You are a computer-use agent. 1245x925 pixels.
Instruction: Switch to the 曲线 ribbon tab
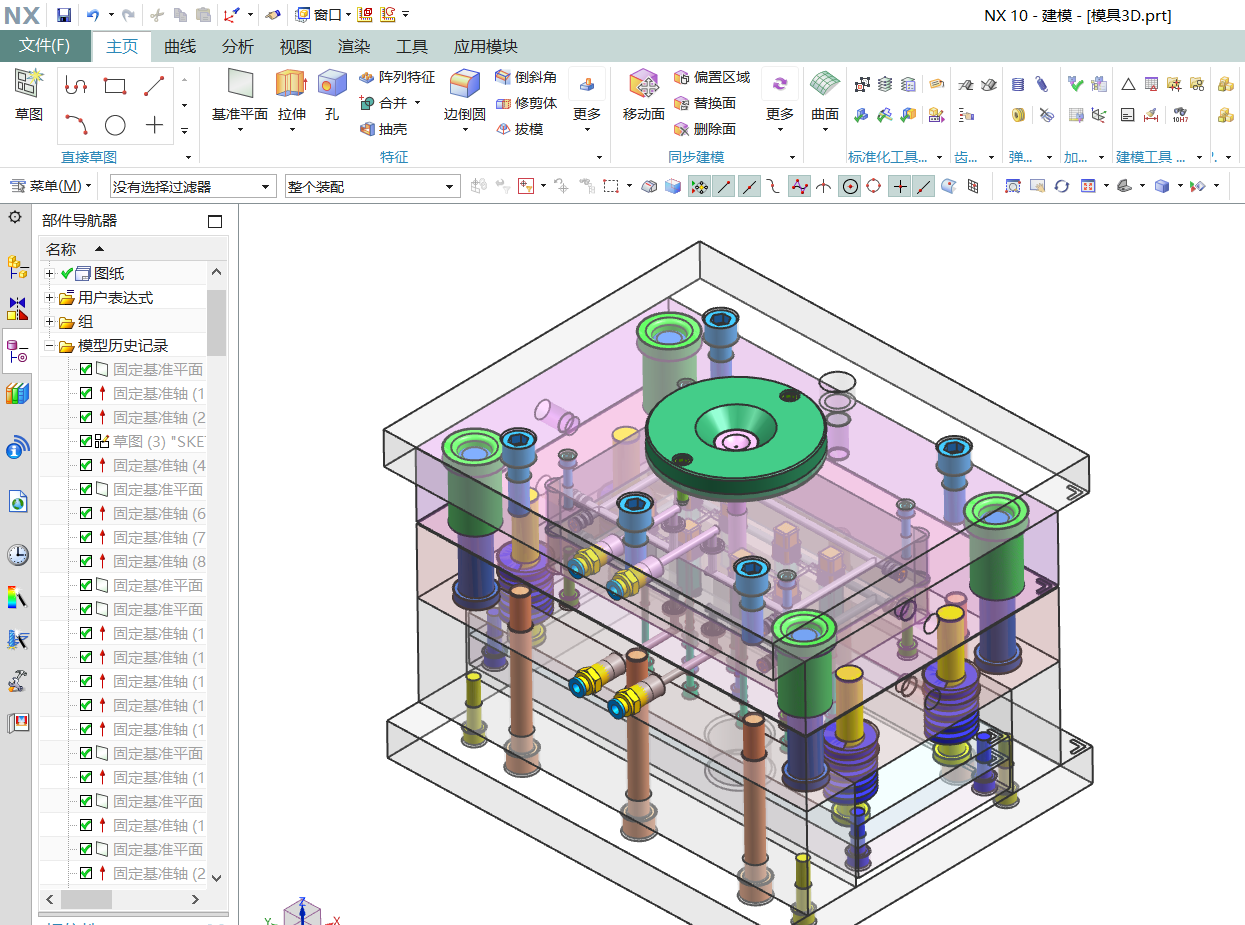pos(180,46)
